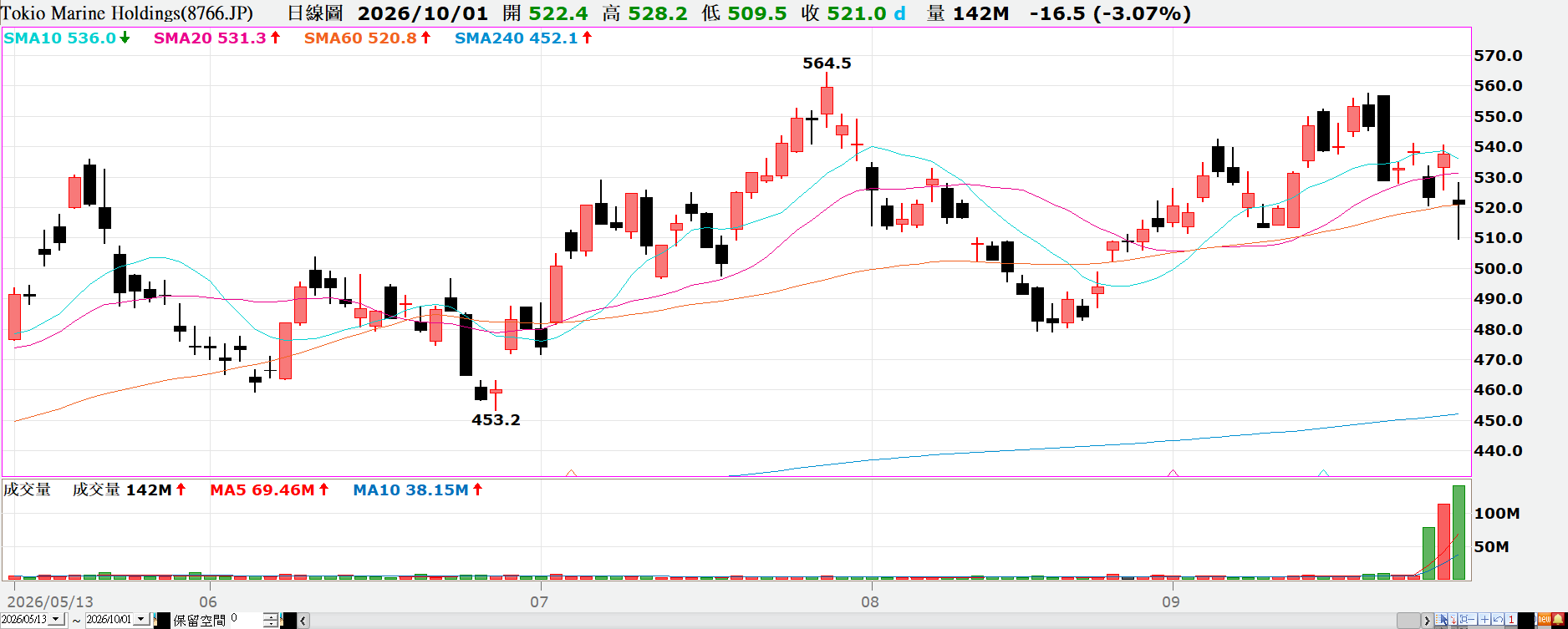Click the 453.2 low price annotation
Image resolution: width=1568 pixels, height=629 pixels.
(x=496, y=419)
